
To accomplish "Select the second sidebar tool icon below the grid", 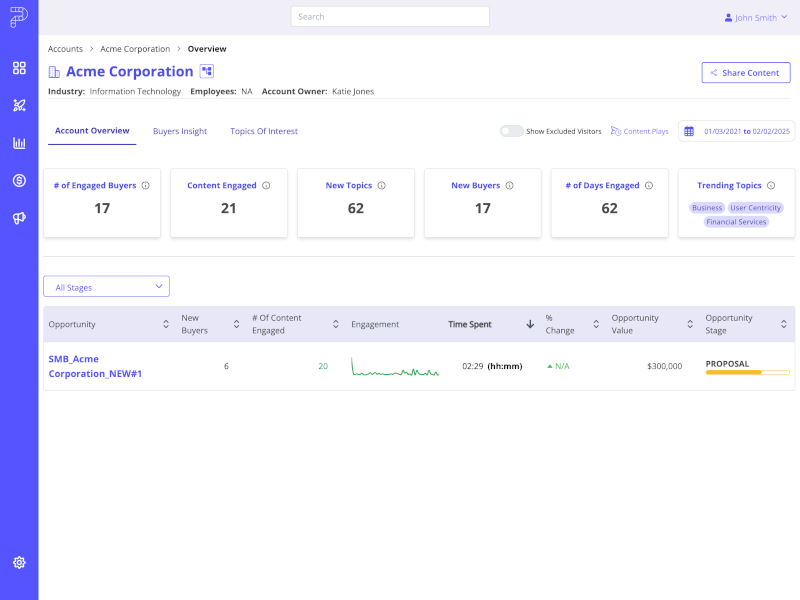I will 19,105.
